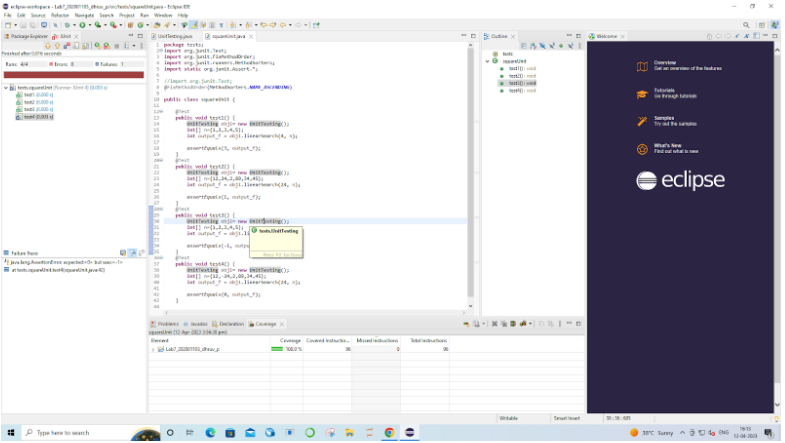Click the Stop JUnit test run icon

point(116,46)
